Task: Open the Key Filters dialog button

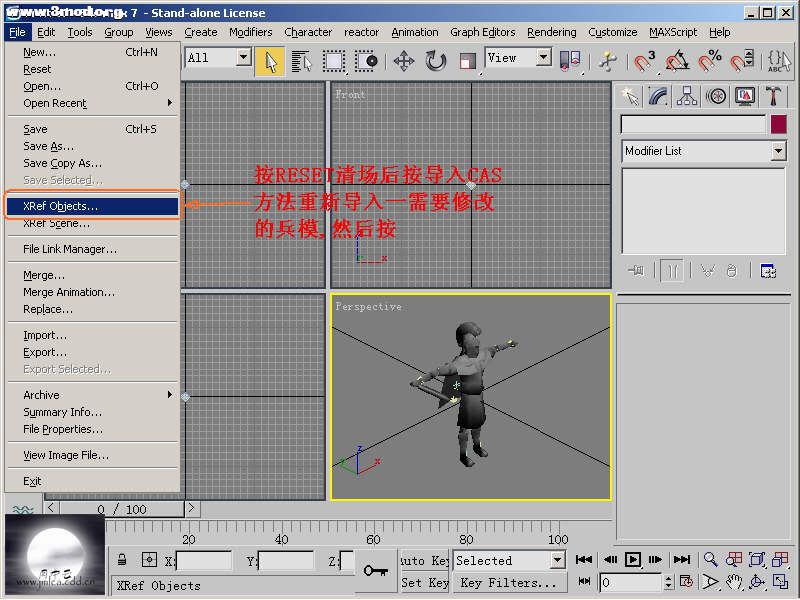Action: (x=508, y=582)
